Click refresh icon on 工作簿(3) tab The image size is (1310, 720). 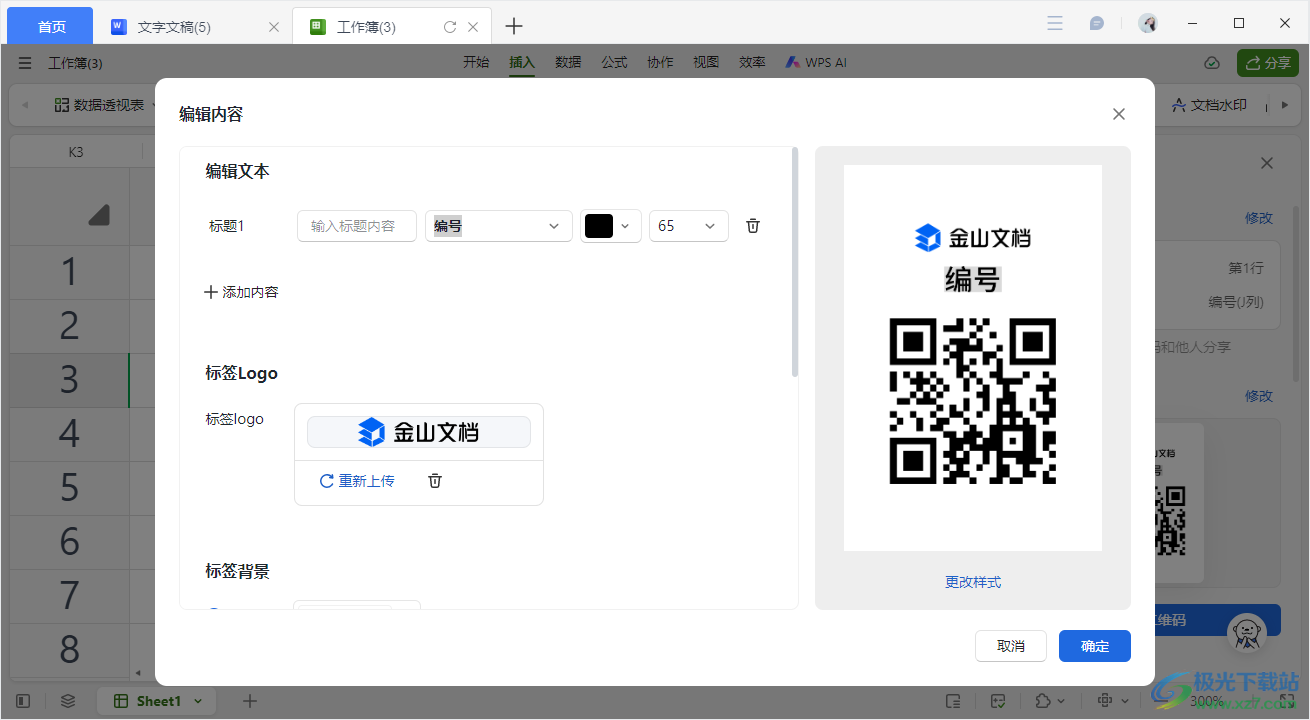tap(450, 27)
